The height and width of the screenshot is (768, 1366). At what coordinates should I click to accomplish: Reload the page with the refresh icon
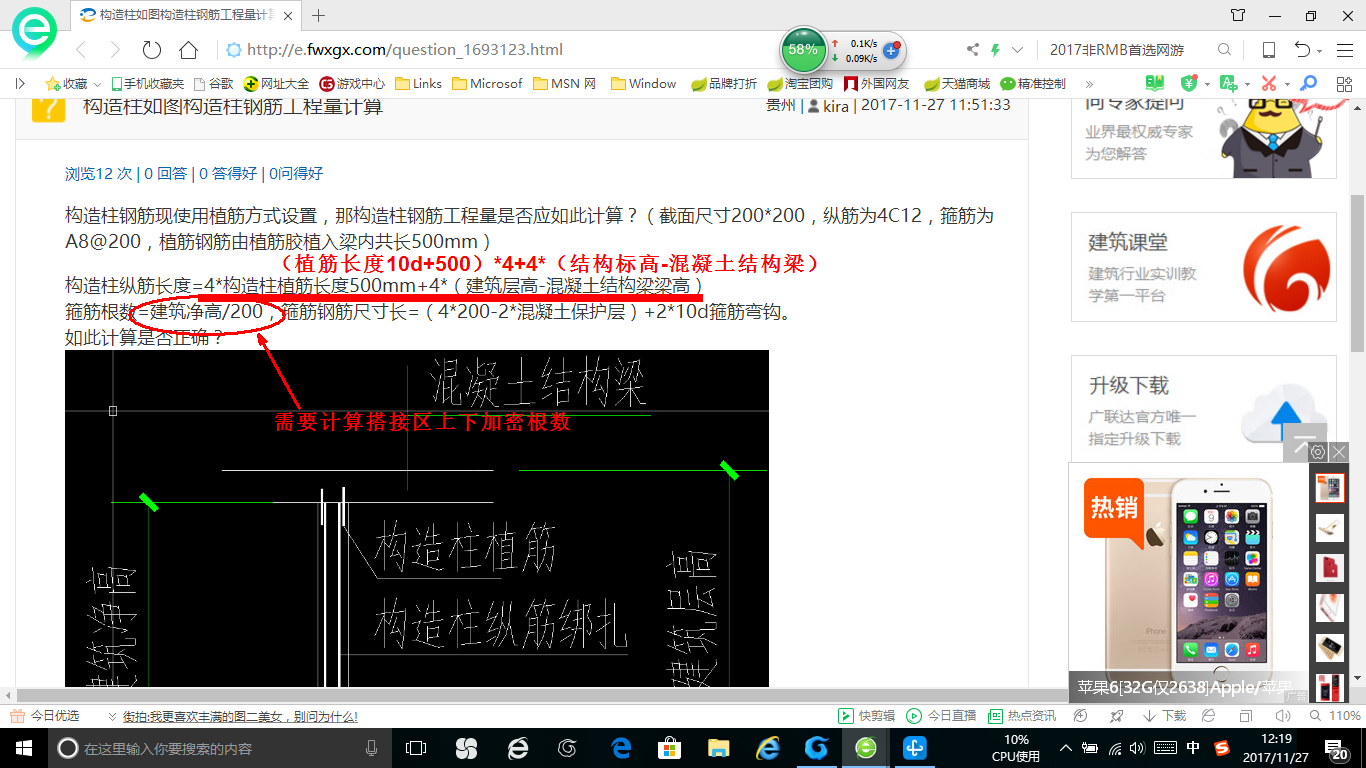coord(152,50)
